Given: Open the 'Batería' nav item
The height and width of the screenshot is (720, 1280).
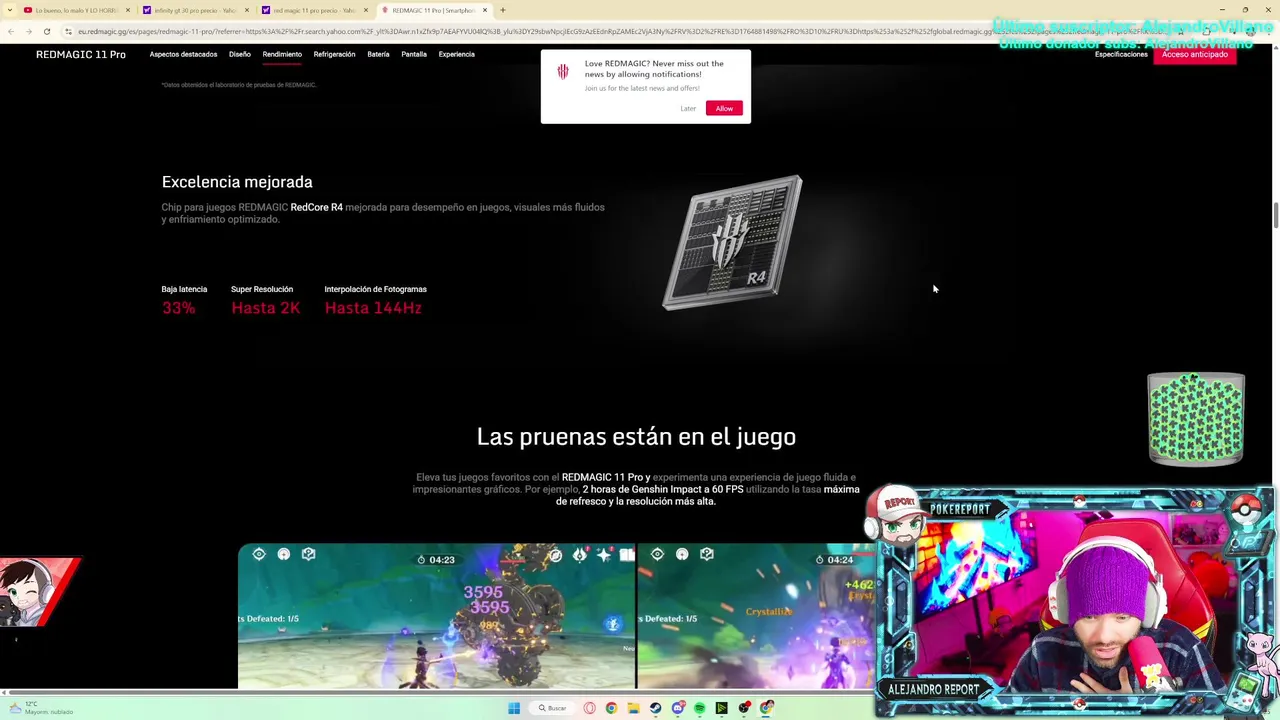Looking at the screenshot, I should pyautogui.click(x=378, y=54).
